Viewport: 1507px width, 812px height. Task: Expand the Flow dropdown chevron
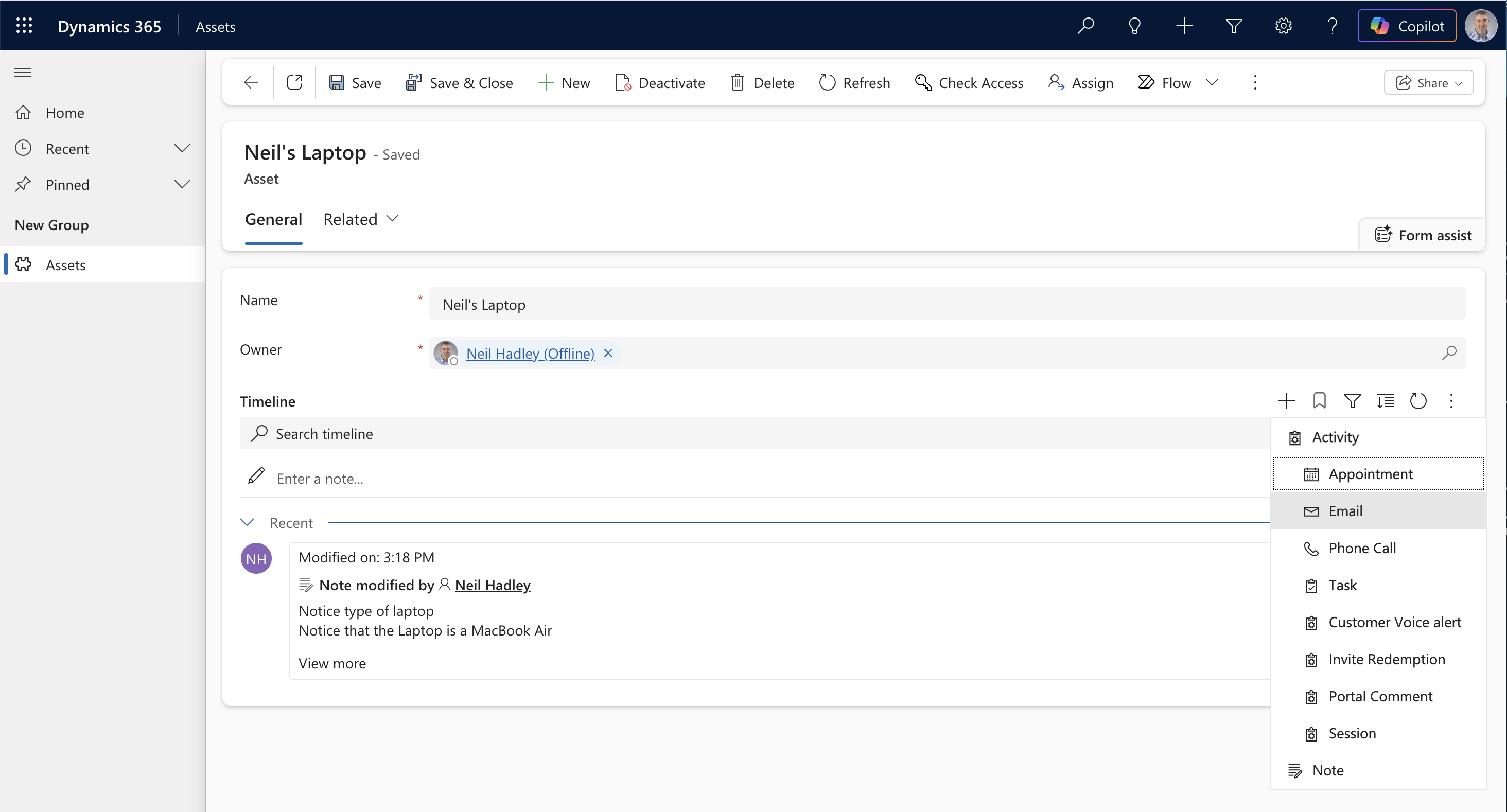pyautogui.click(x=1212, y=82)
